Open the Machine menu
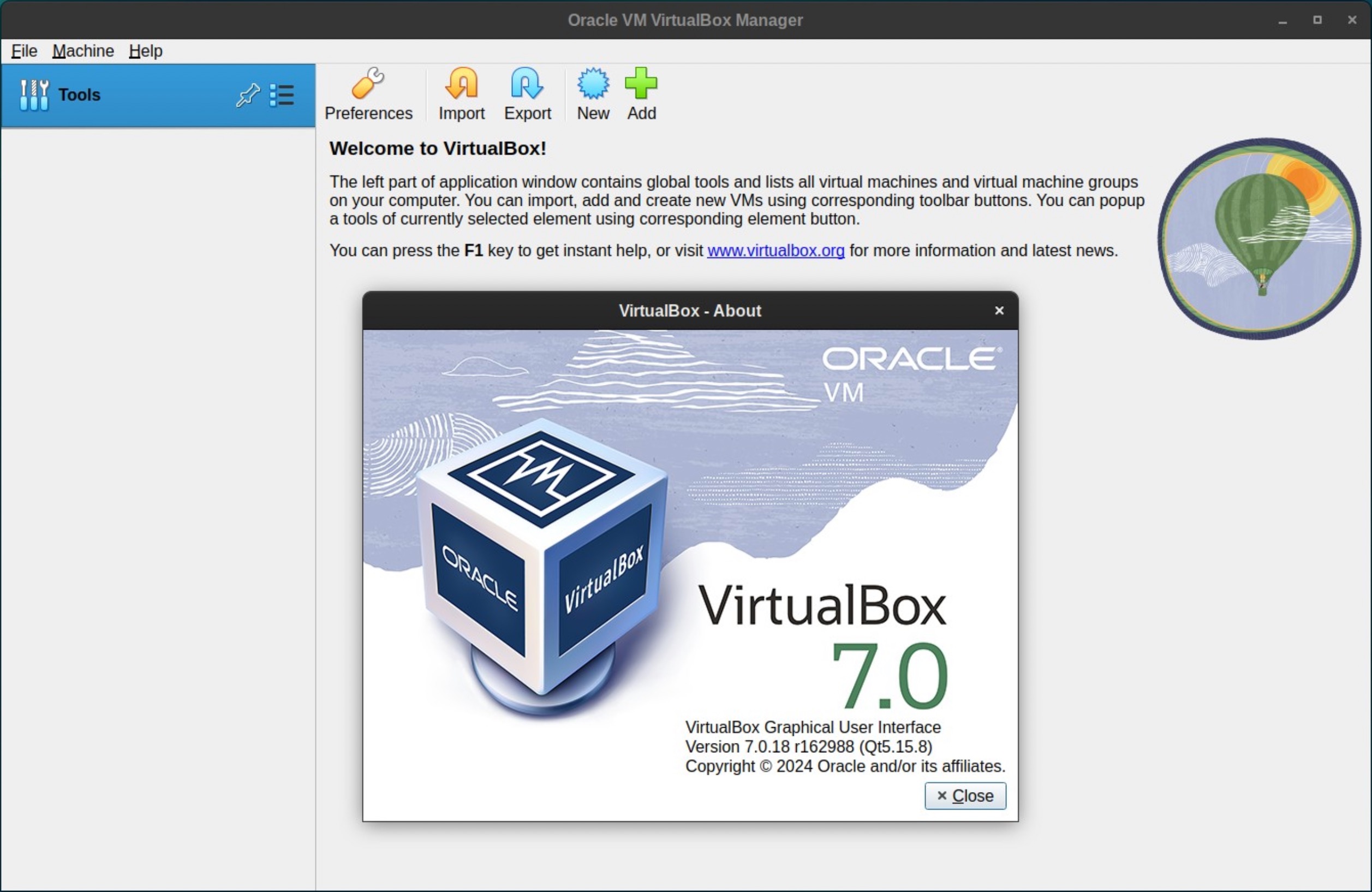Viewport: 1372px width, 892px height. (82, 50)
